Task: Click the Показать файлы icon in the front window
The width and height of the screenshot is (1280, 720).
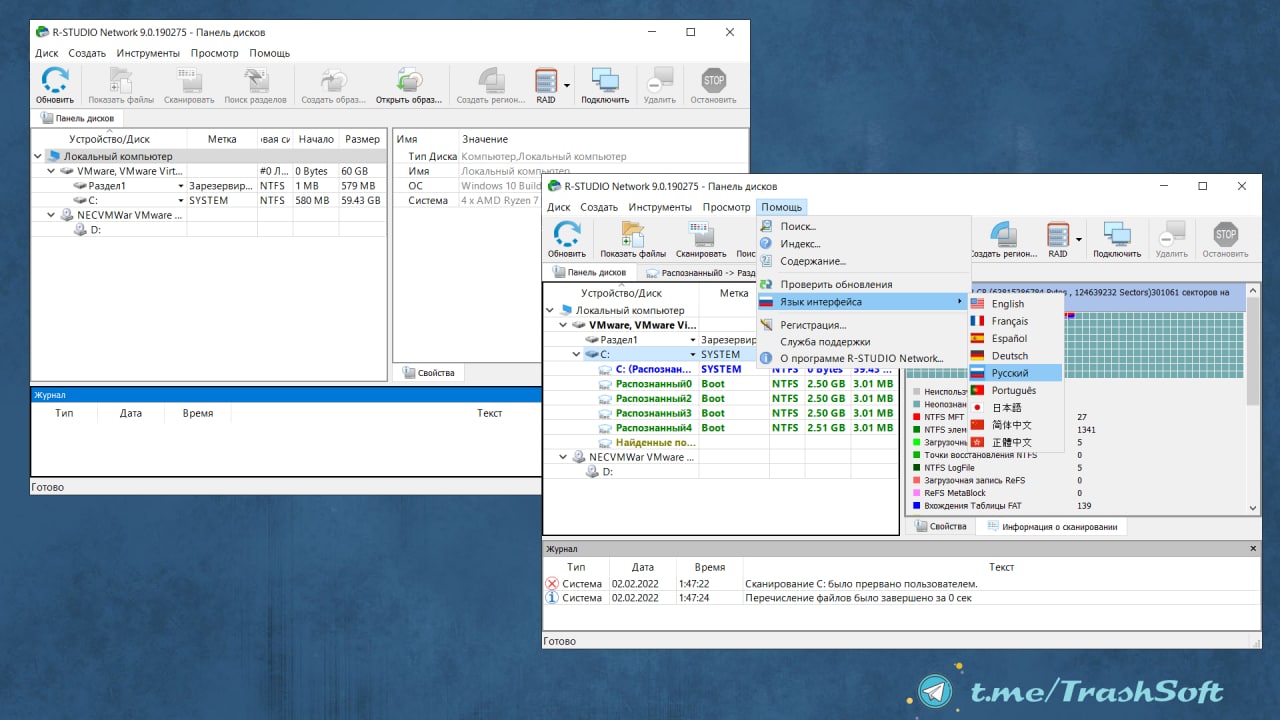Action: [632, 234]
